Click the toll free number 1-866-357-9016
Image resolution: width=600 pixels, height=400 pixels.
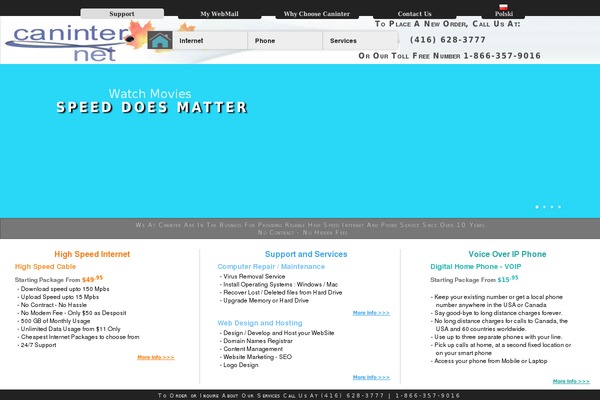click(x=502, y=56)
